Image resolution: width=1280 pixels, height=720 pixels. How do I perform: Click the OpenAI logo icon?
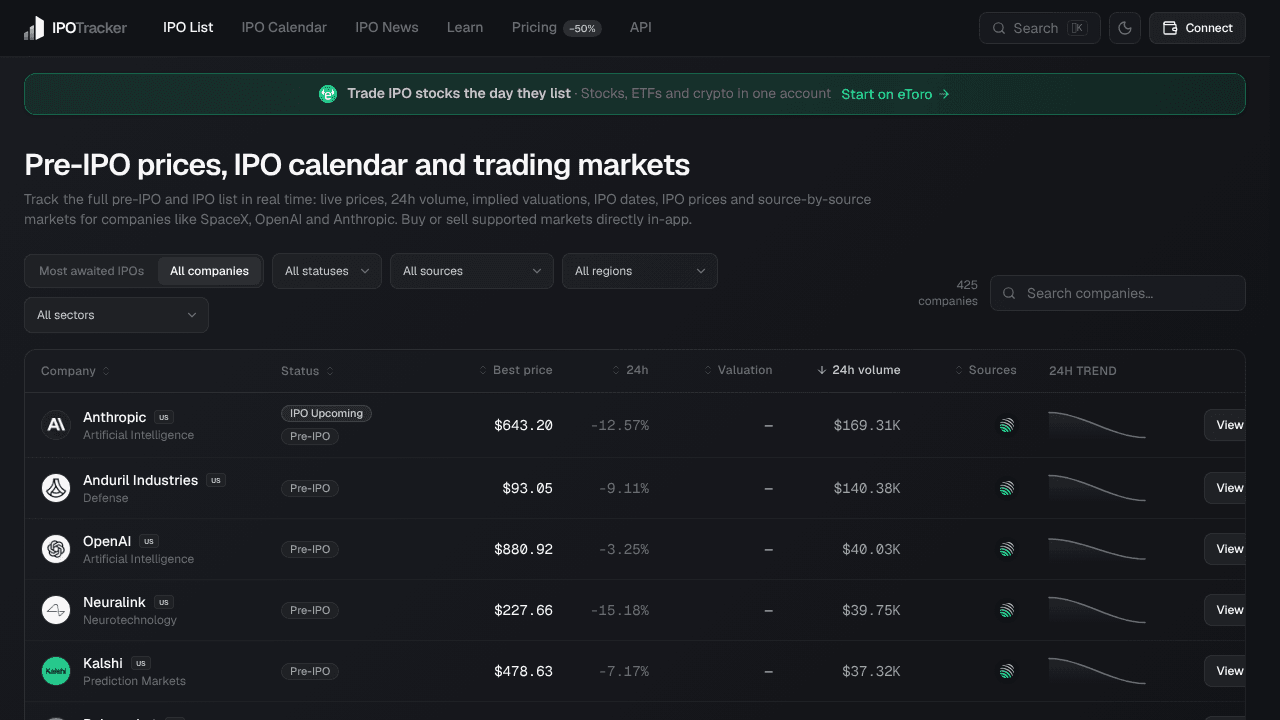pyautogui.click(x=56, y=549)
